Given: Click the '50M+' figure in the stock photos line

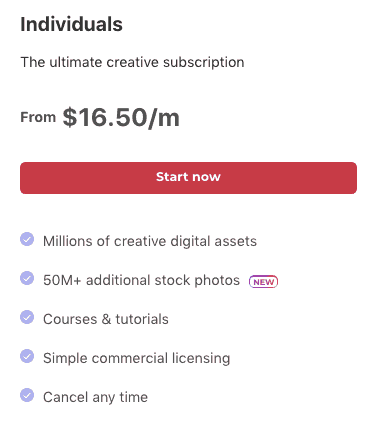Looking at the screenshot, I should [x=62, y=280].
